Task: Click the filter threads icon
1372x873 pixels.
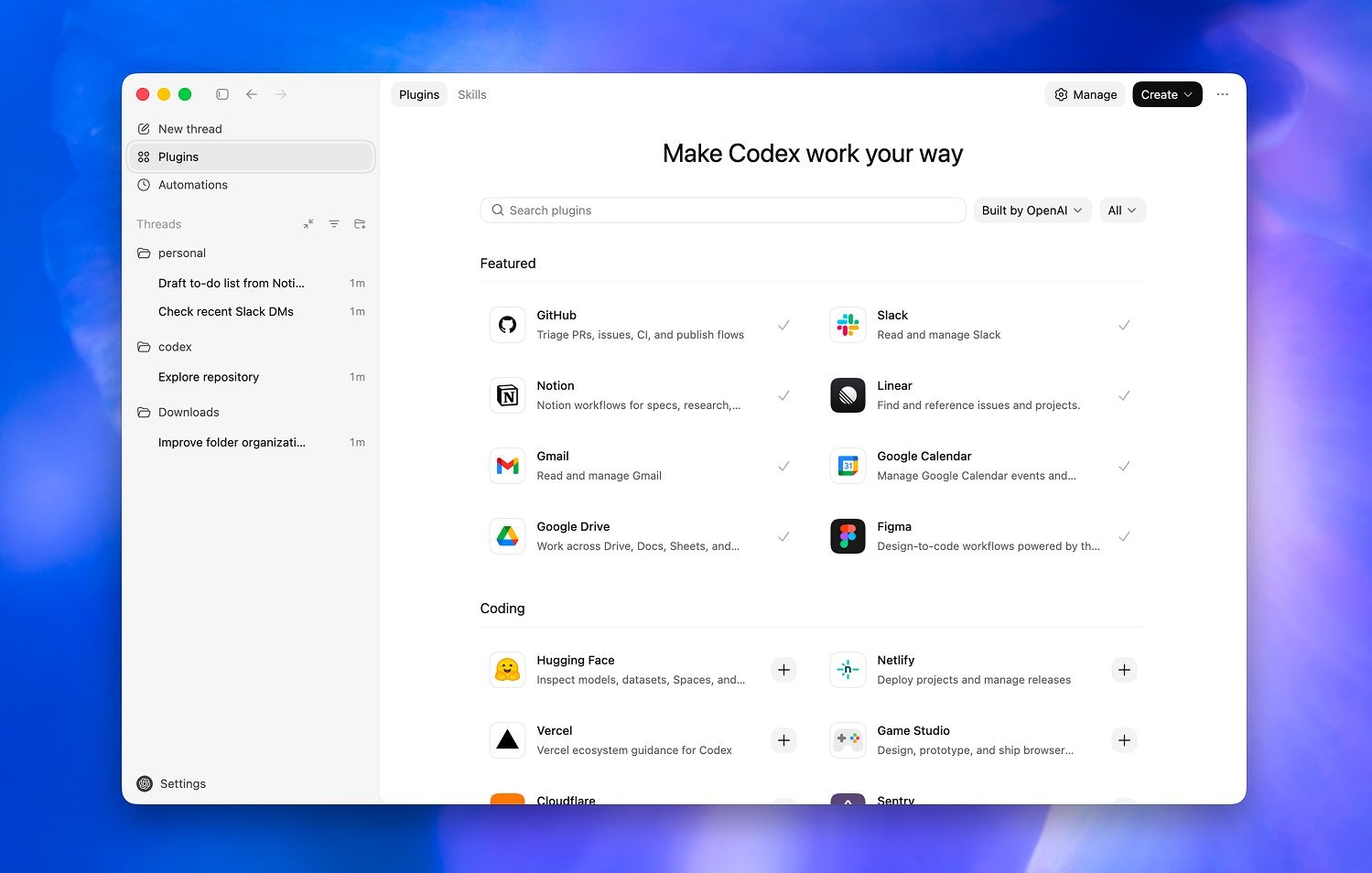Action: 334,223
